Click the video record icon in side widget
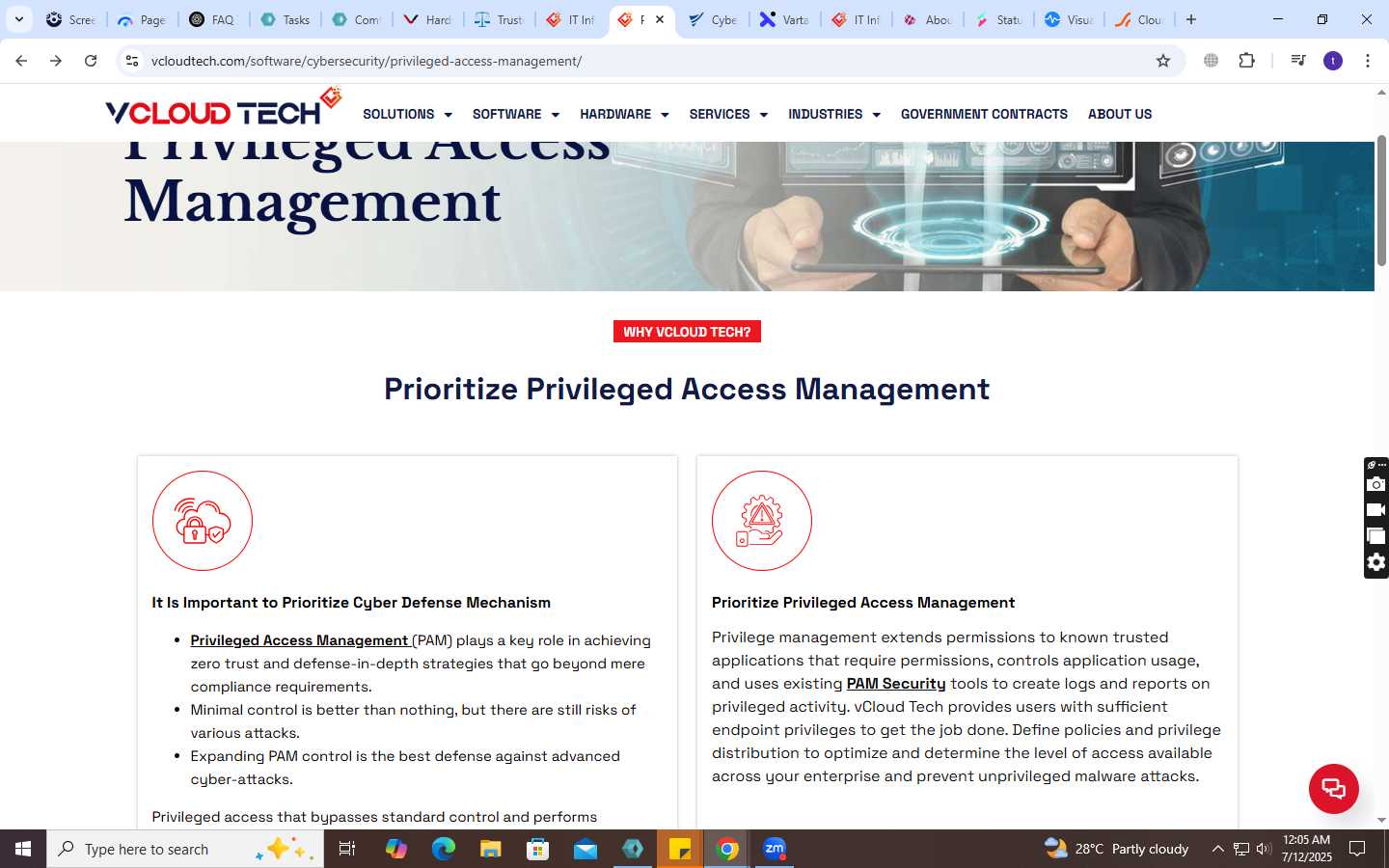This screenshot has height=868, width=1389. (1376, 510)
